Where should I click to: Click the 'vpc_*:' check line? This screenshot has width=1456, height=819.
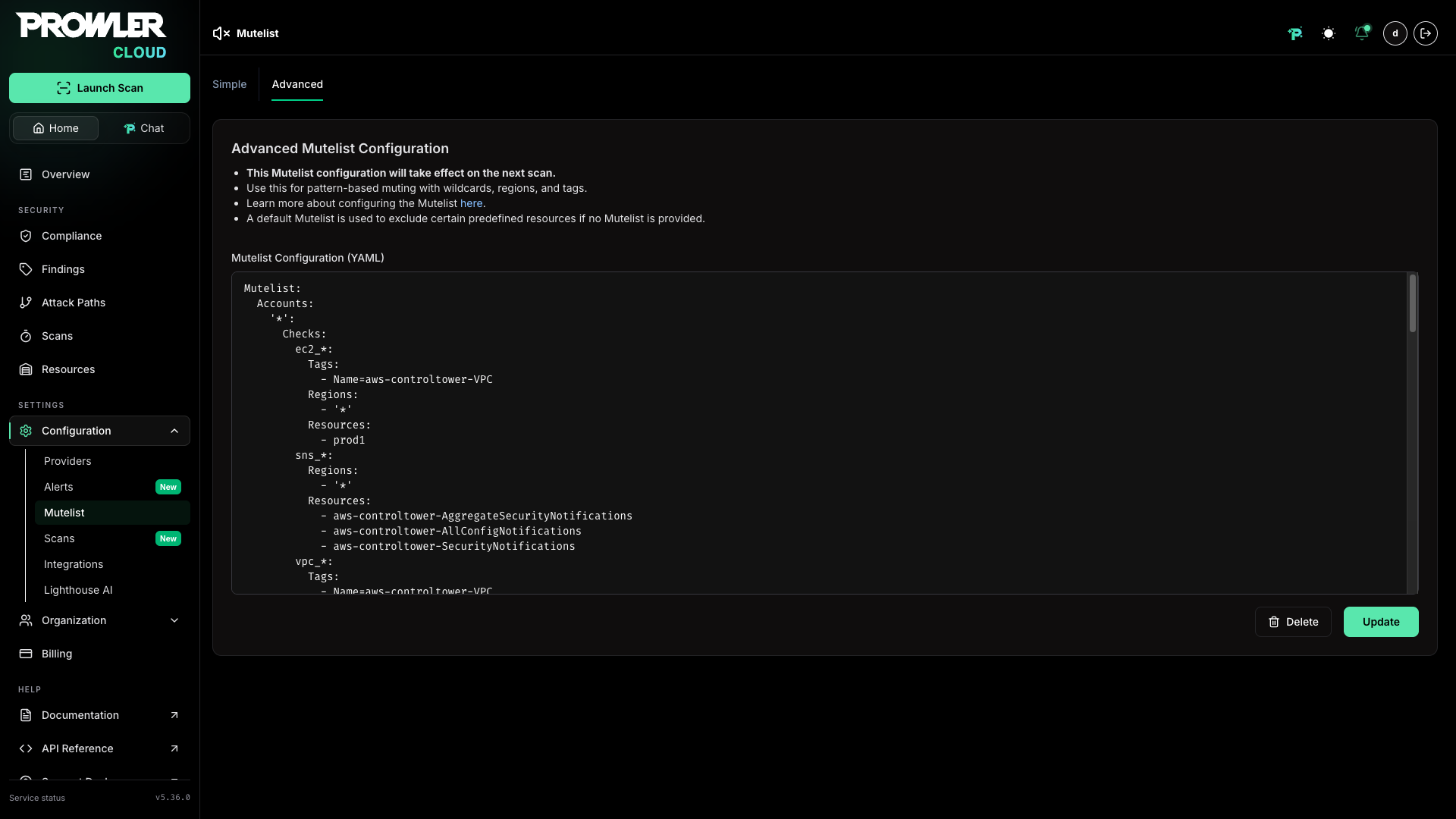click(x=314, y=561)
